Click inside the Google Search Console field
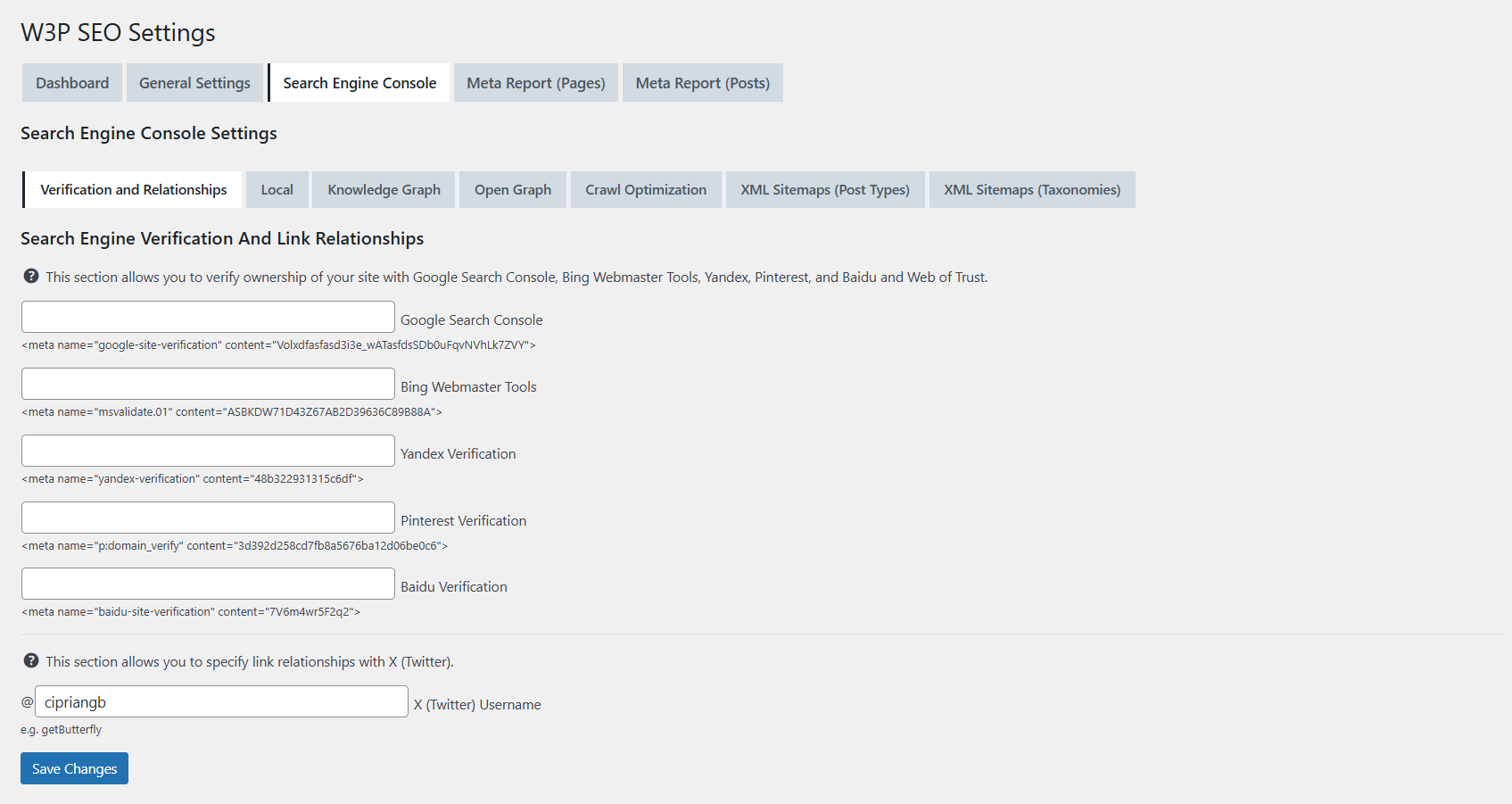This screenshot has width=1512, height=804. tap(207, 317)
